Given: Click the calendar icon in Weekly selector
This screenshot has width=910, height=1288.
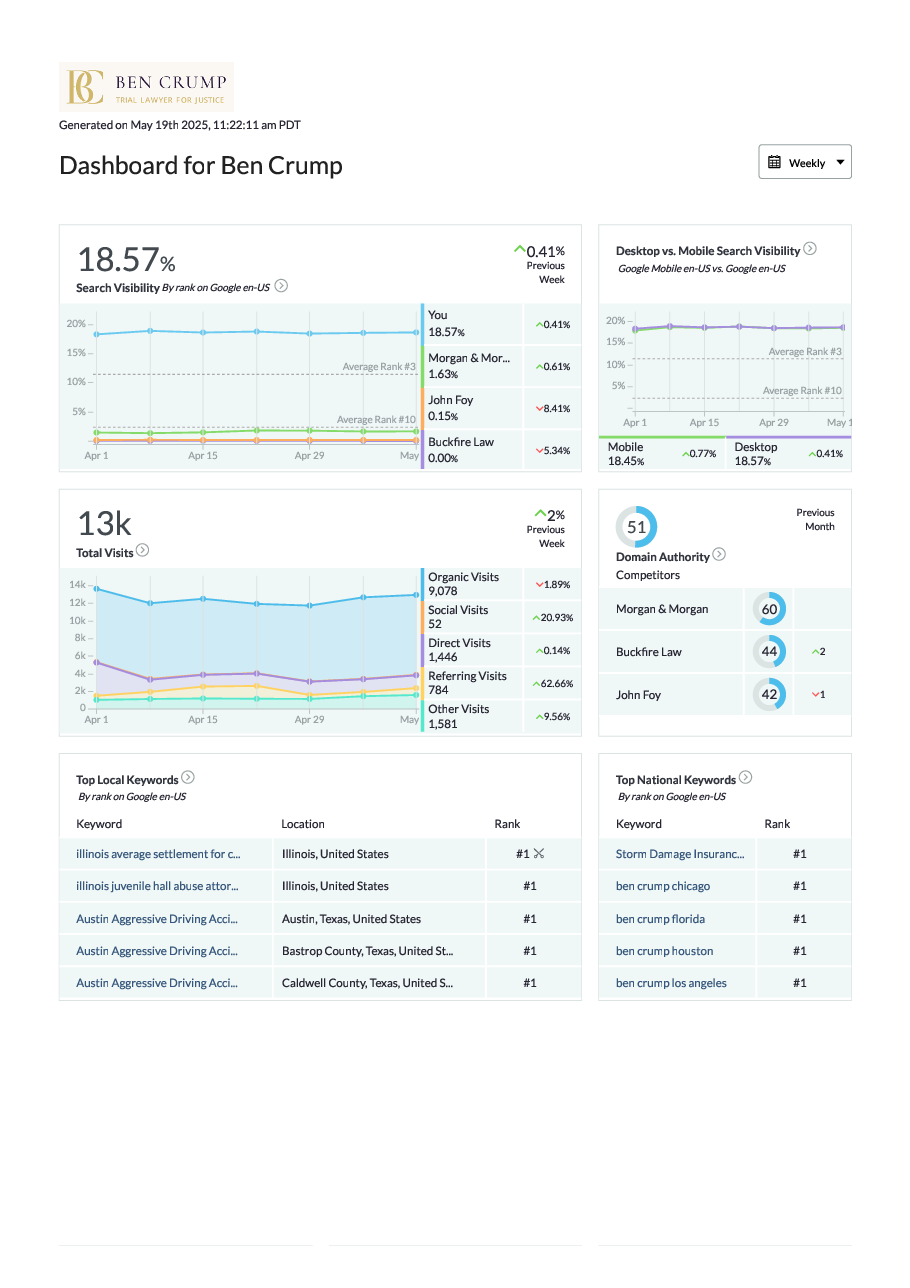Looking at the screenshot, I should [775, 162].
